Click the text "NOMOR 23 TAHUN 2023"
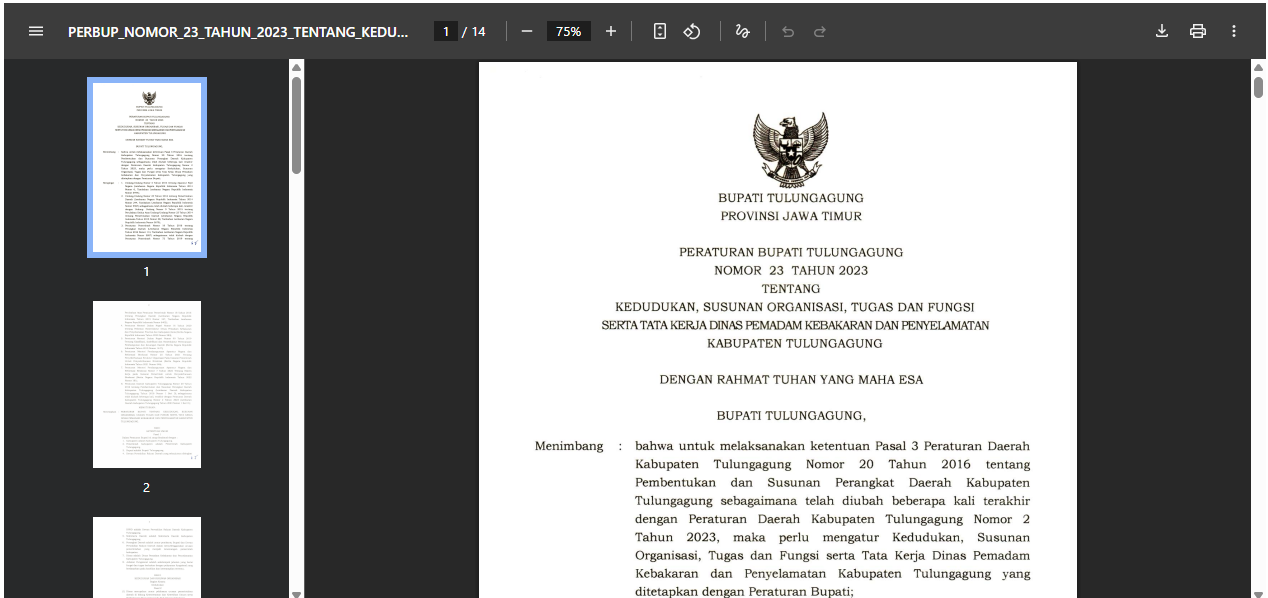The width and height of the screenshot is (1268, 598). pos(790,270)
